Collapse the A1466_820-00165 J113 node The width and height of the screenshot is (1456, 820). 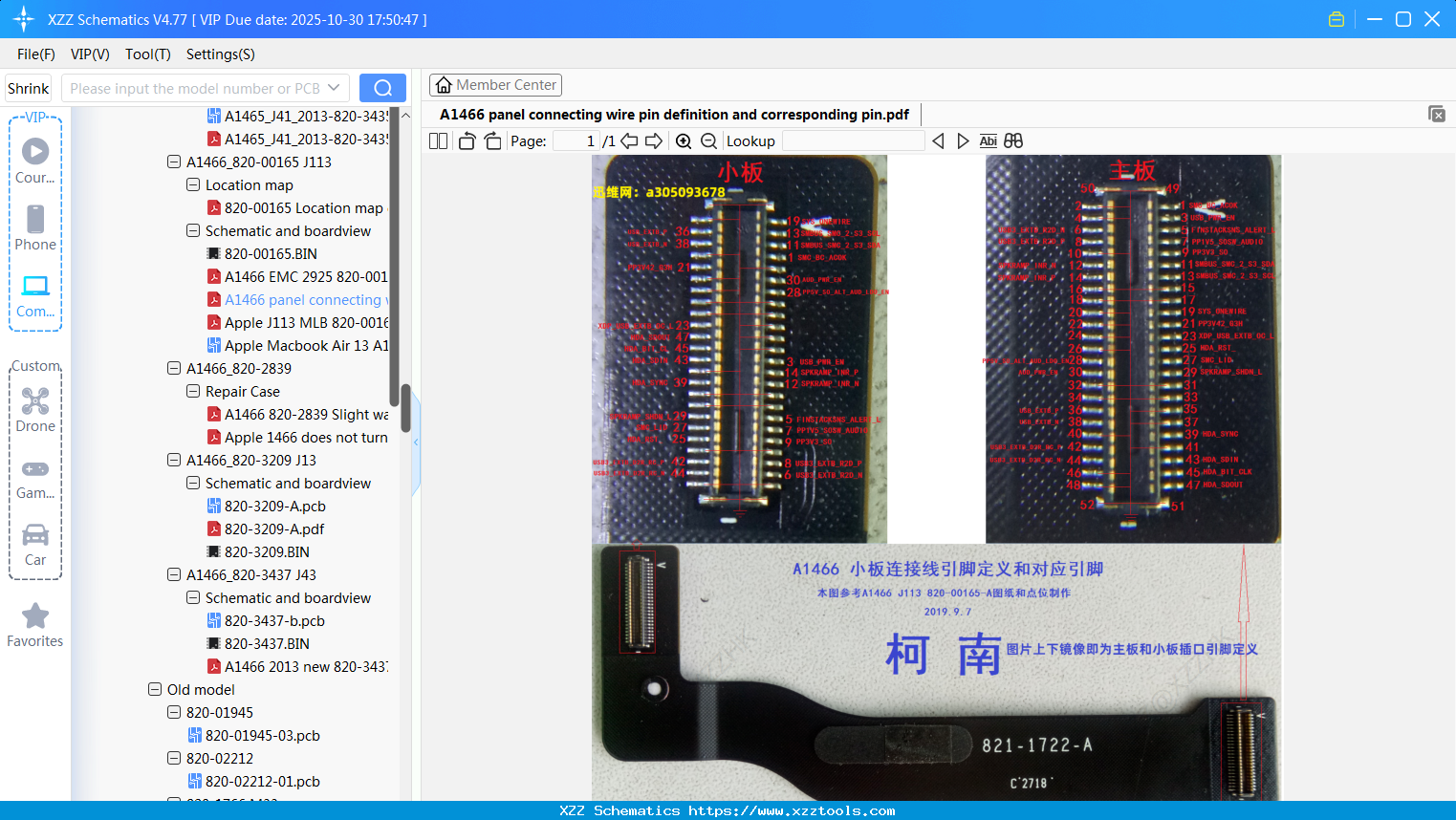click(x=174, y=162)
